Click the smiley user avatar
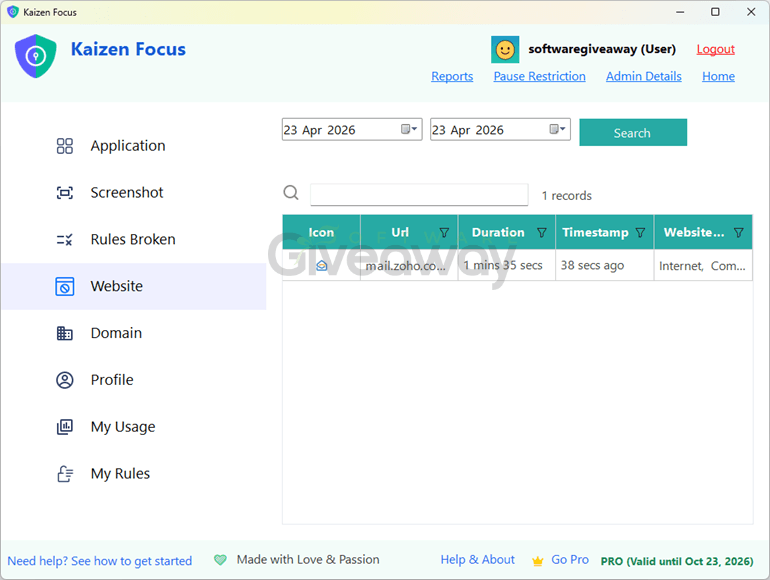 pos(505,49)
